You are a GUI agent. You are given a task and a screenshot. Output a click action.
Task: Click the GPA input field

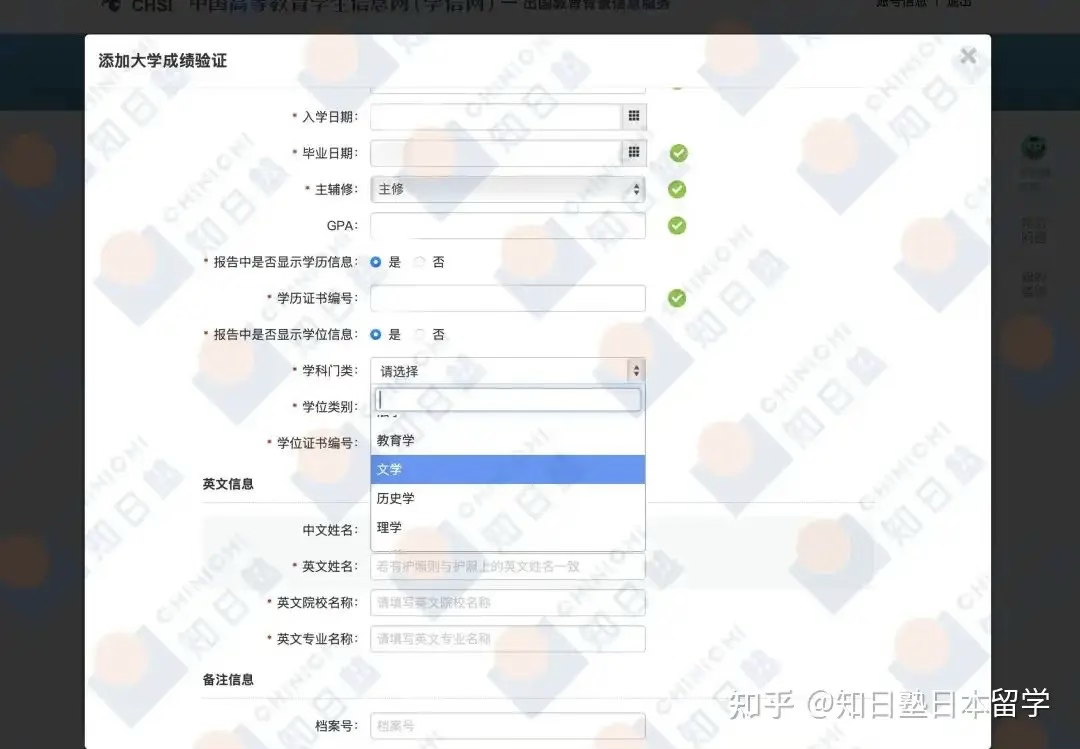(507, 226)
